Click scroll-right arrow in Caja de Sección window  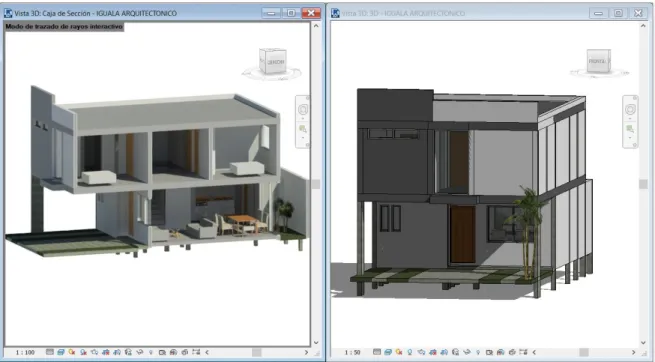(x=306, y=352)
